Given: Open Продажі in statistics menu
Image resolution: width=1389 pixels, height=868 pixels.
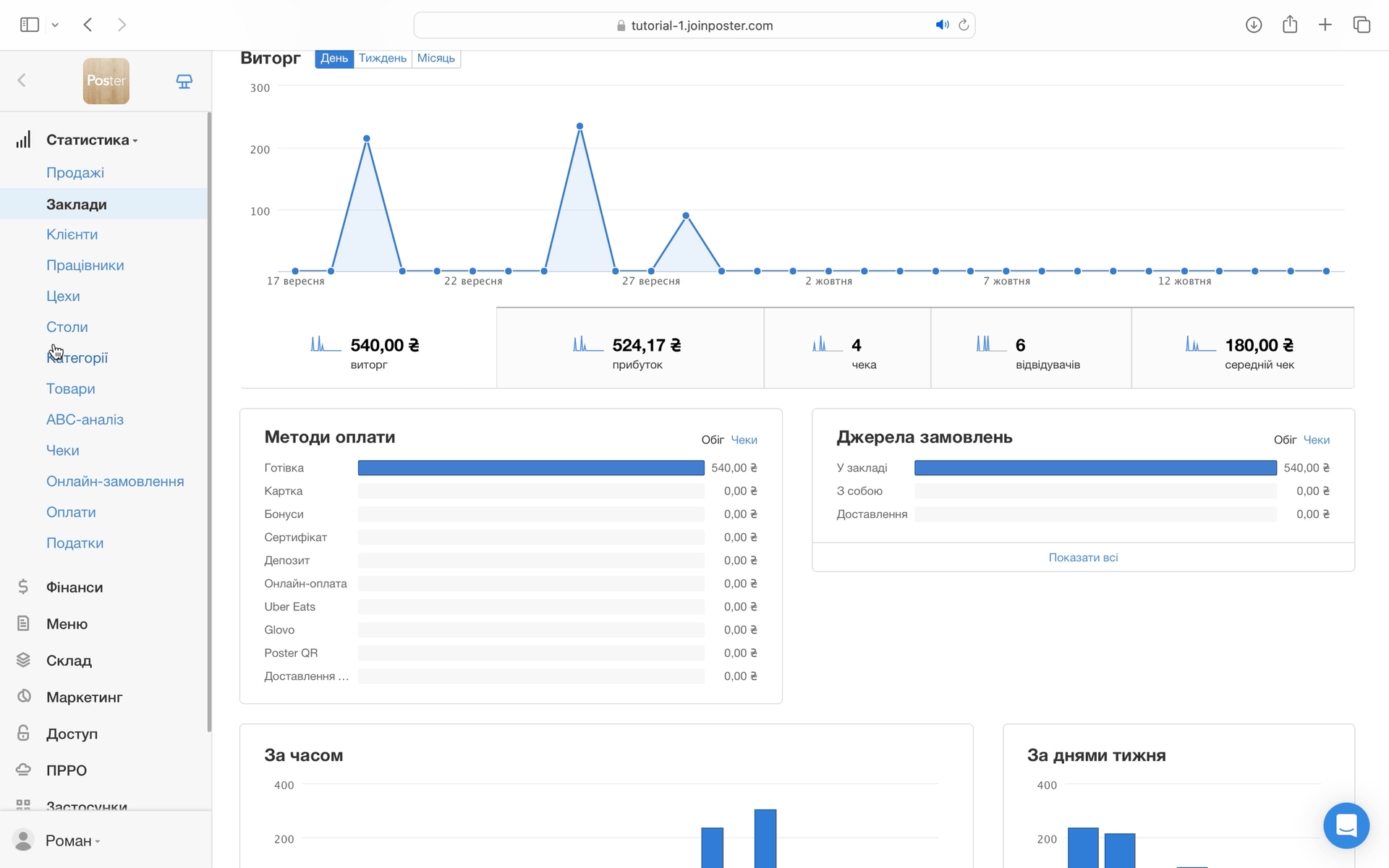Looking at the screenshot, I should [75, 172].
